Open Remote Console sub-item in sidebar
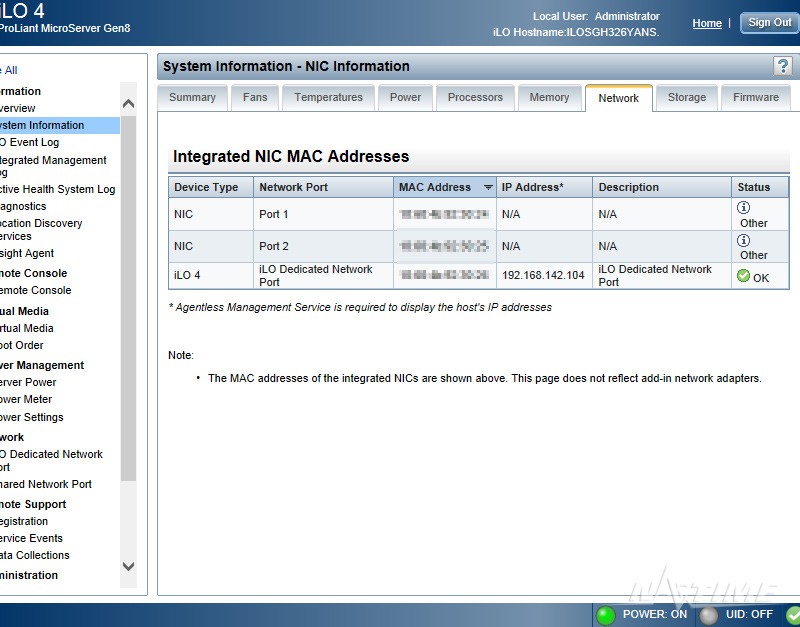The width and height of the screenshot is (800, 627). tap(36, 290)
